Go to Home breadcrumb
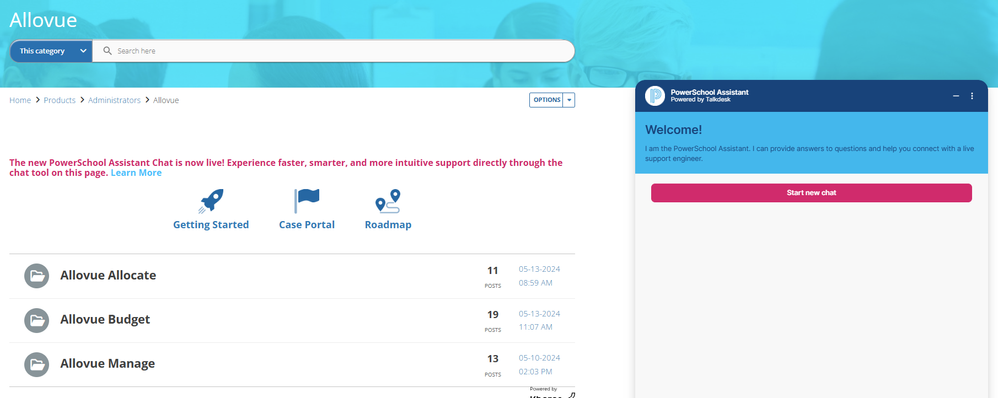The image size is (998, 398). pos(20,100)
